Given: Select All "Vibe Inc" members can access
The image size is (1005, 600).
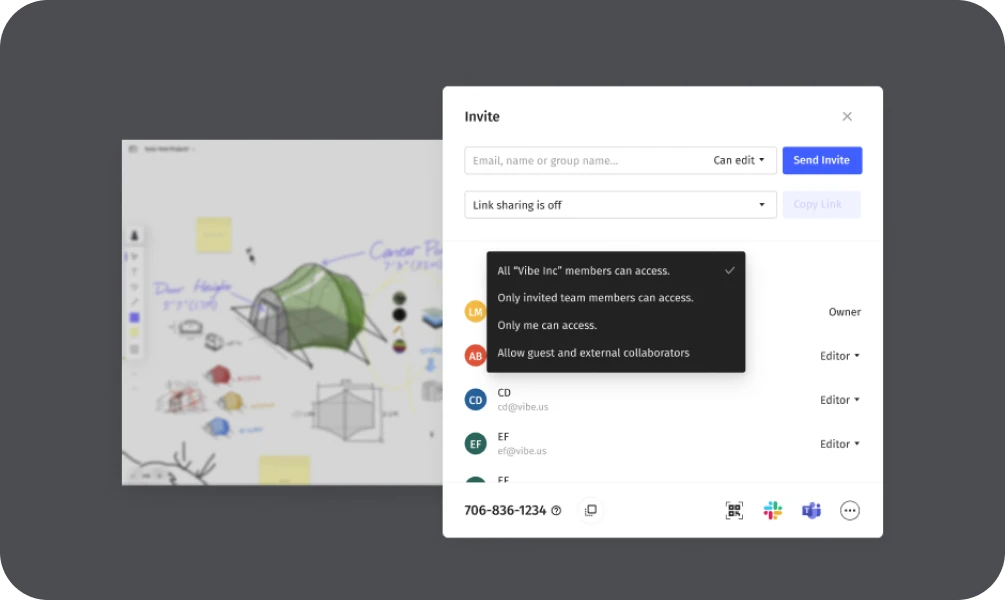Looking at the screenshot, I should (x=584, y=271).
